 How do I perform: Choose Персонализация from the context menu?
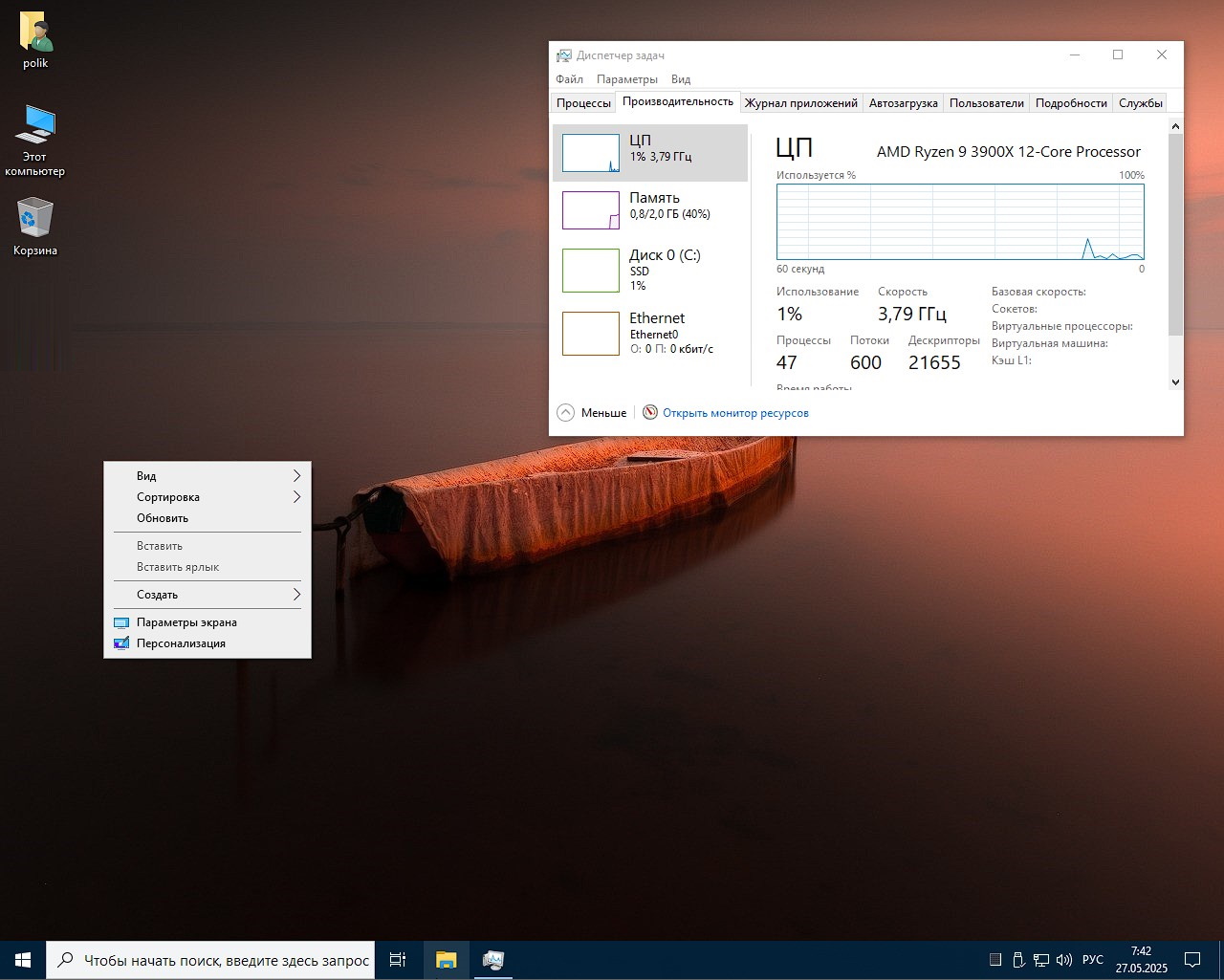coord(181,643)
